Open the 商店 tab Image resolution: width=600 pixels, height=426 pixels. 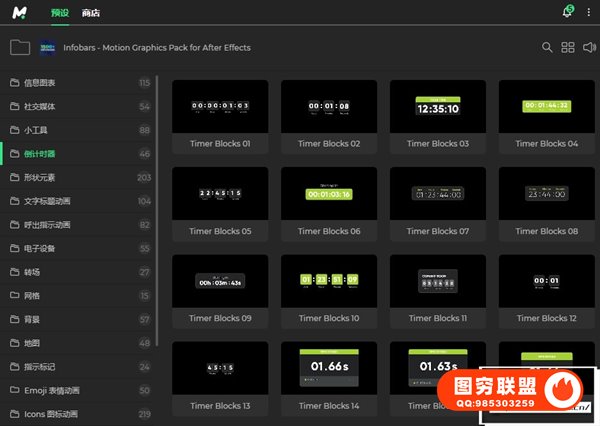coord(91,13)
